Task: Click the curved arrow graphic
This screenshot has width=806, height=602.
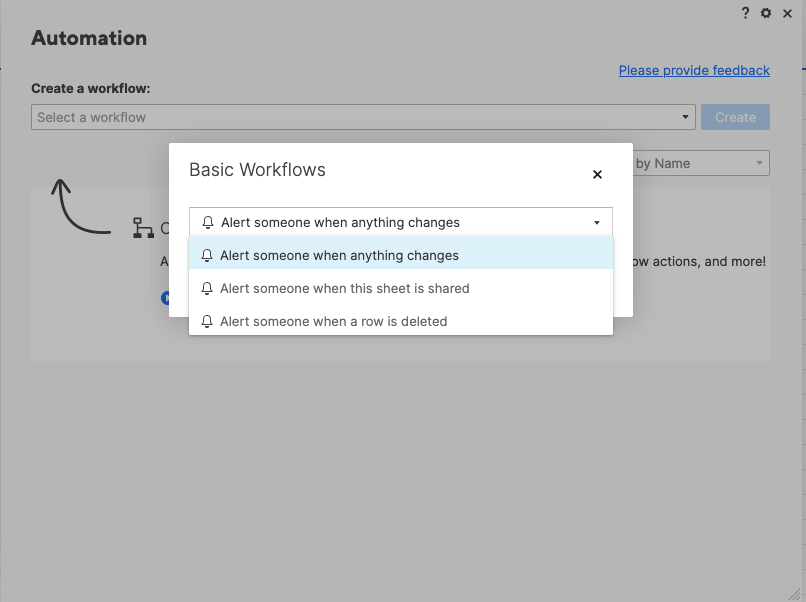Action: tap(78, 207)
